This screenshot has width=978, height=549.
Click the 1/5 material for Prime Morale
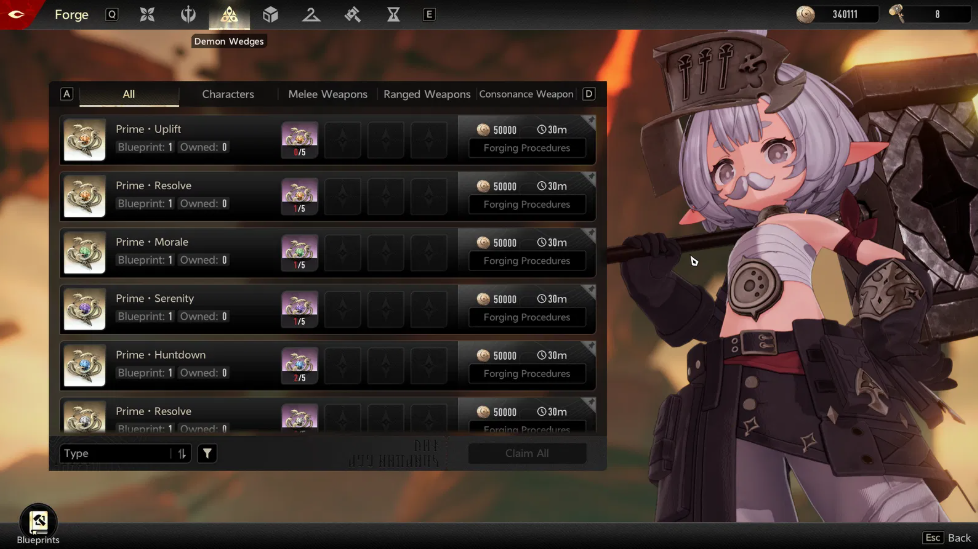299,253
